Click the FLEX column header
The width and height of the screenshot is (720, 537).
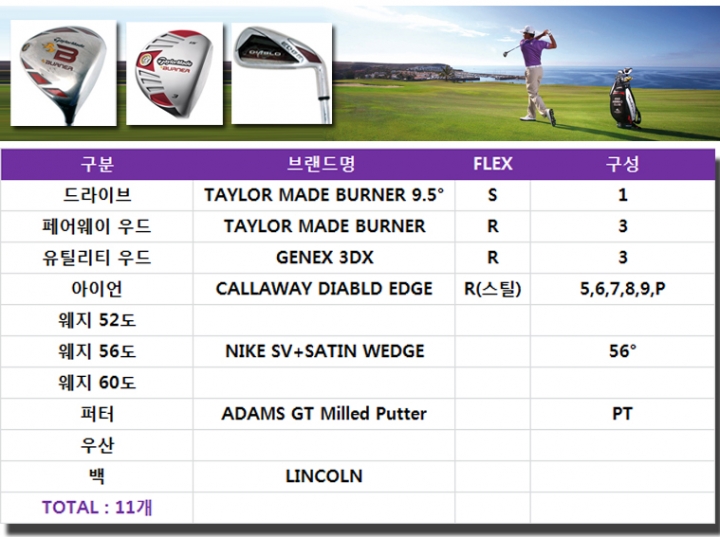(493, 164)
